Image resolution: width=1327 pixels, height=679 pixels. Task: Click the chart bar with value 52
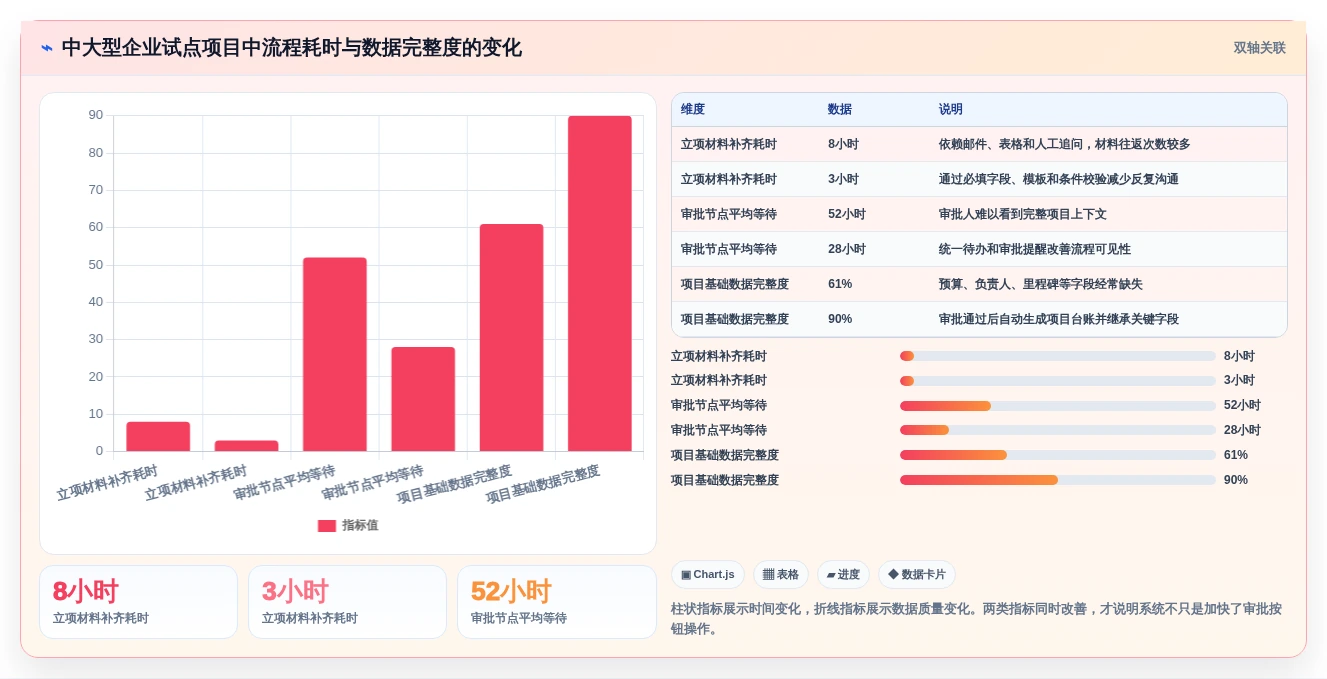pyautogui.click(x=335, y=354)
